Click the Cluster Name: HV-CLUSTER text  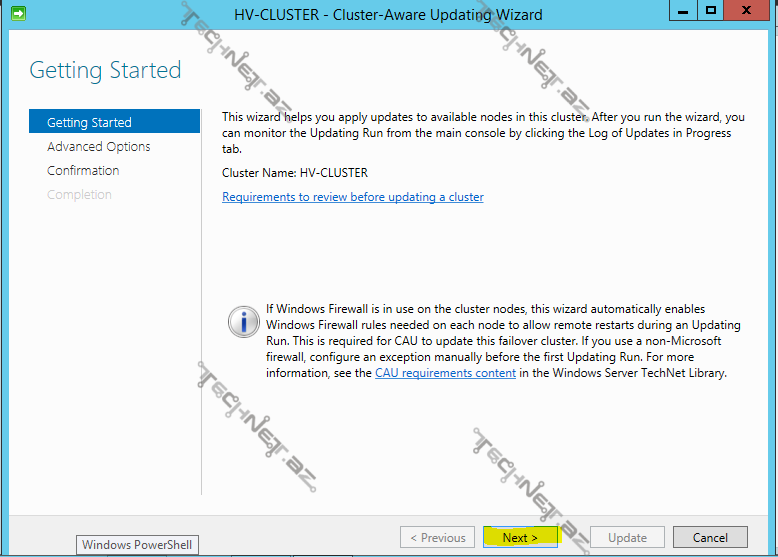pos(295,172)
